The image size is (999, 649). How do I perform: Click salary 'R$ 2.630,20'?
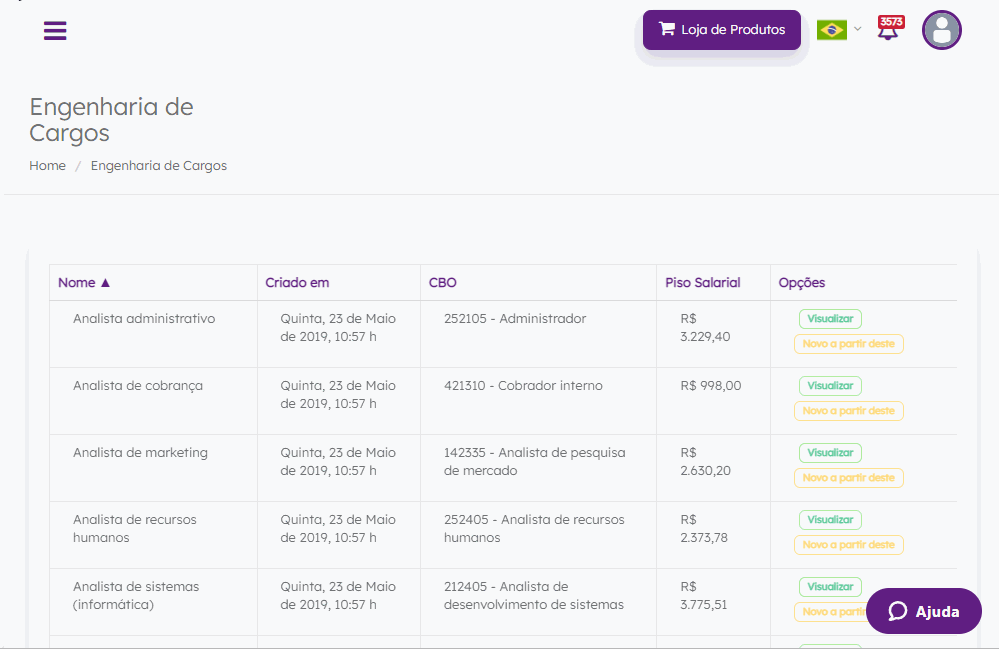point(705,462)
